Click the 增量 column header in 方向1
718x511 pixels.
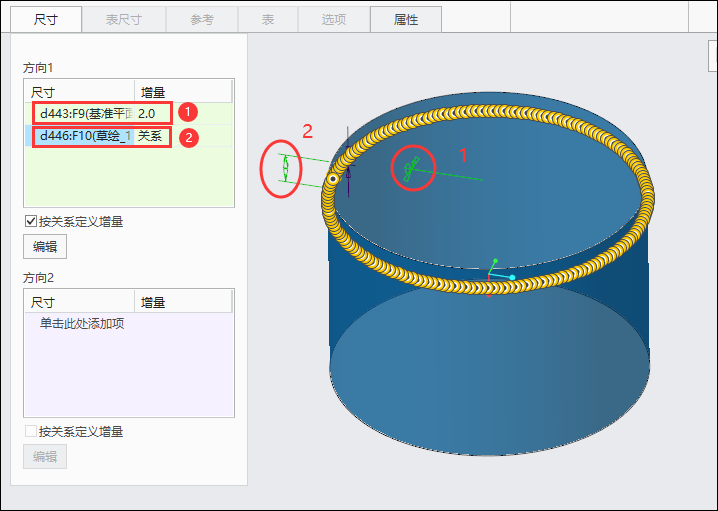(183, 92)
